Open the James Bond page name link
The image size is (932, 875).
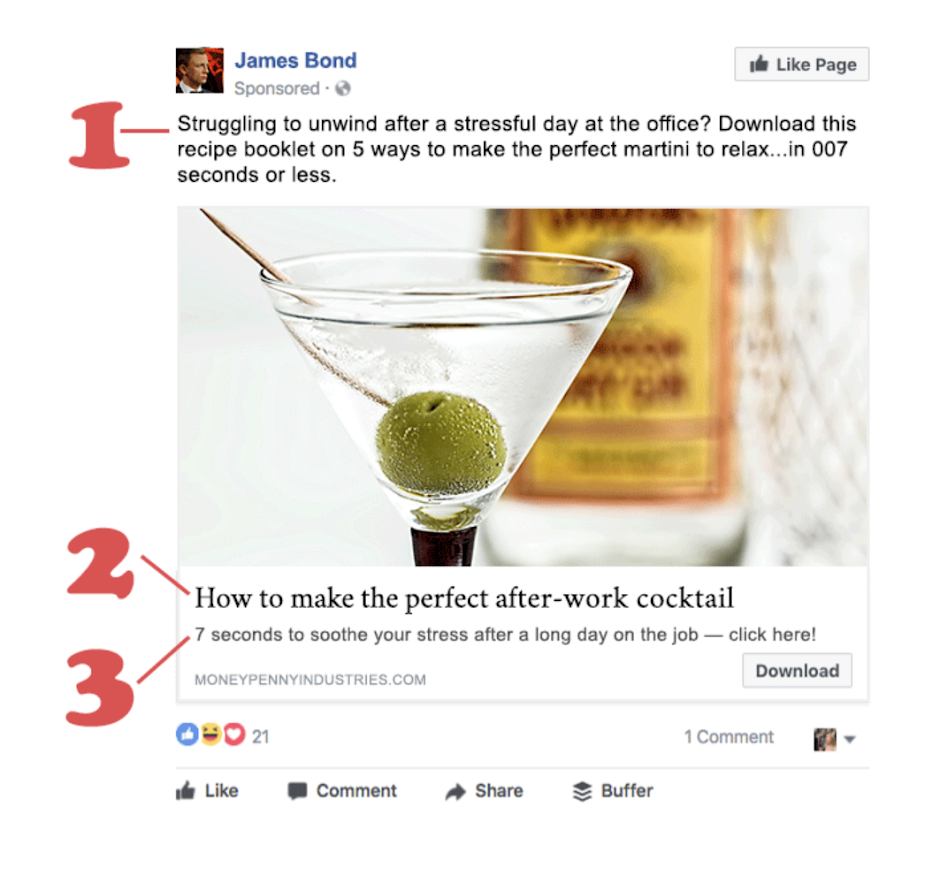click(x=295, y=60)
